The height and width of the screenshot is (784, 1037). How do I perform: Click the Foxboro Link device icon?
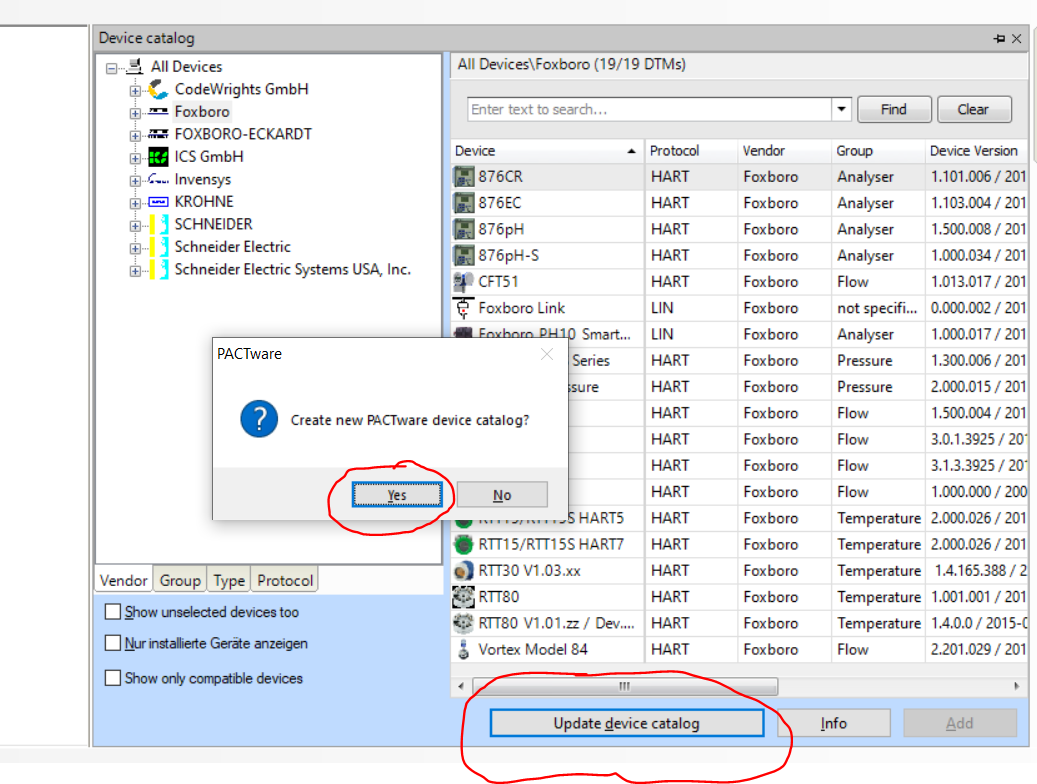pos(464,308)
